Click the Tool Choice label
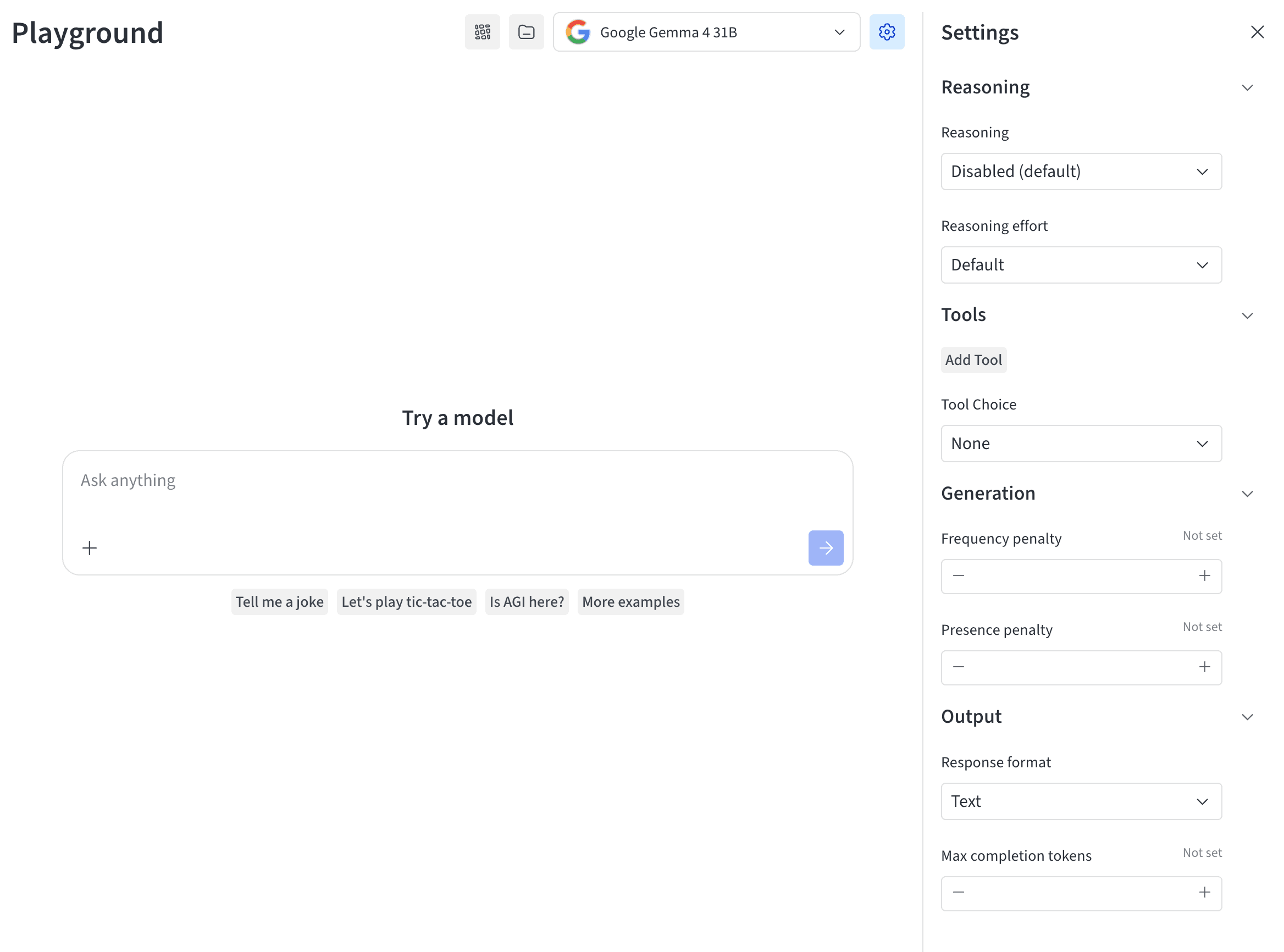 click(x=978, y=405)
